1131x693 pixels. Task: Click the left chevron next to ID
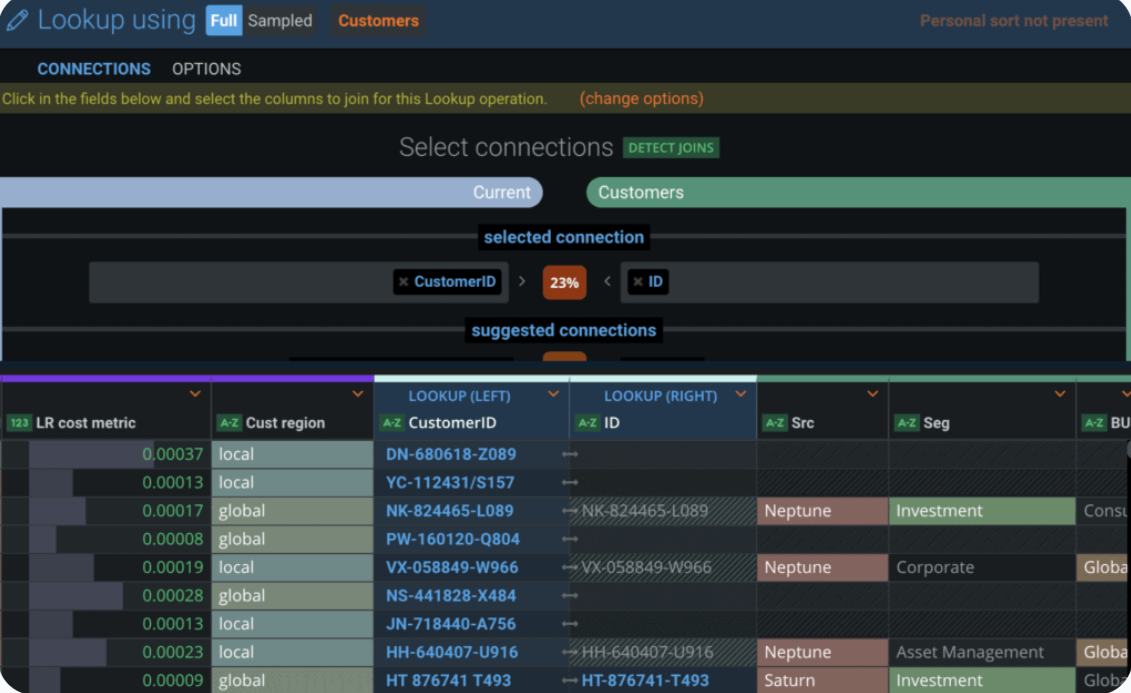tap(607, 281)
